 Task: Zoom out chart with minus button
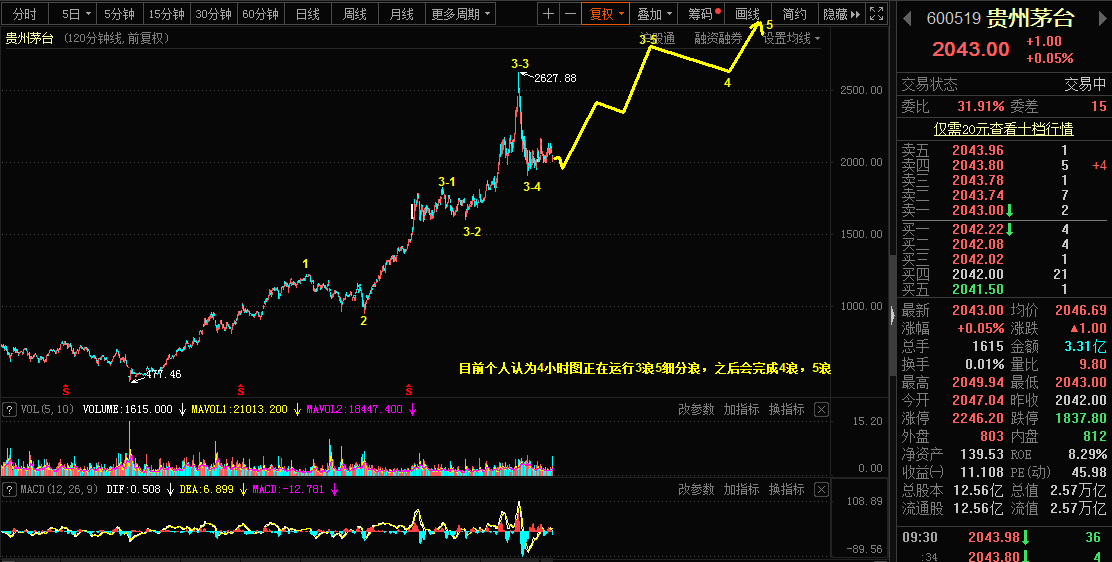pyautogui.click(x=569, y=13)
